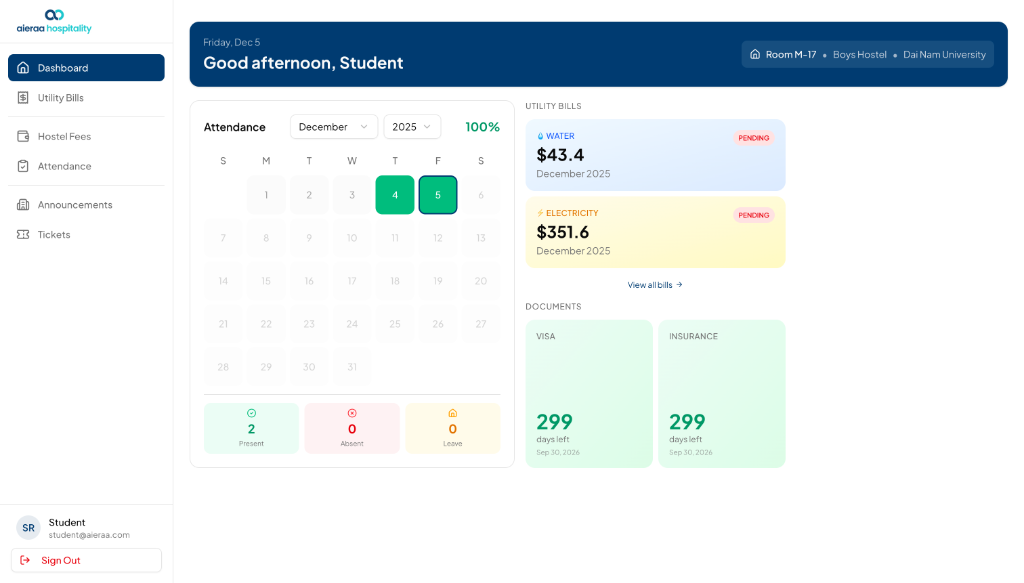The height and width of the screenshot is (583, 1024).
Task: Click the home icon beside Room M-17
Action: [x=756, y=55]
